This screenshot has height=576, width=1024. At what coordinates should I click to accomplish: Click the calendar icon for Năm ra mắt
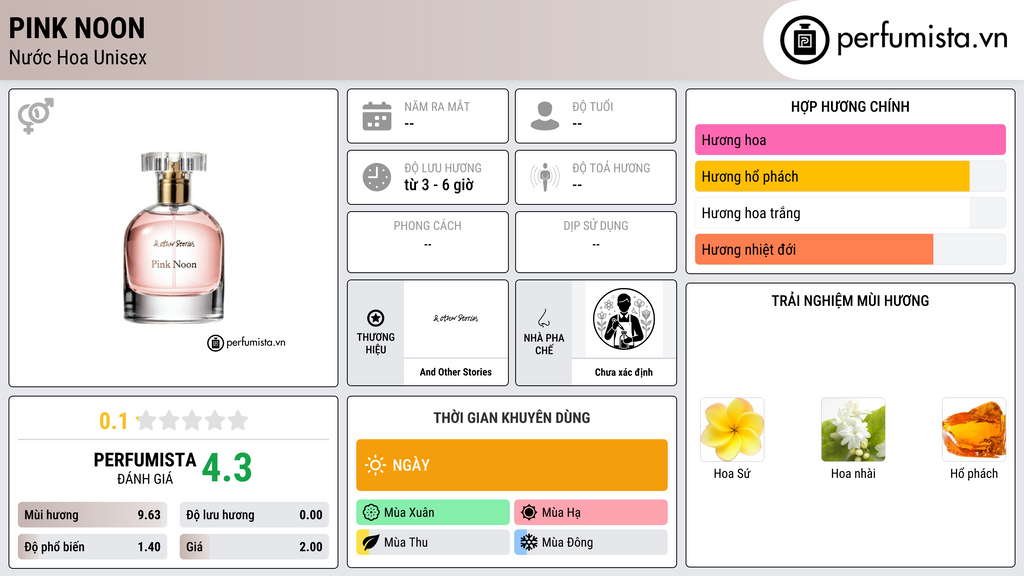pyautogui.click(x=377, y=116)
